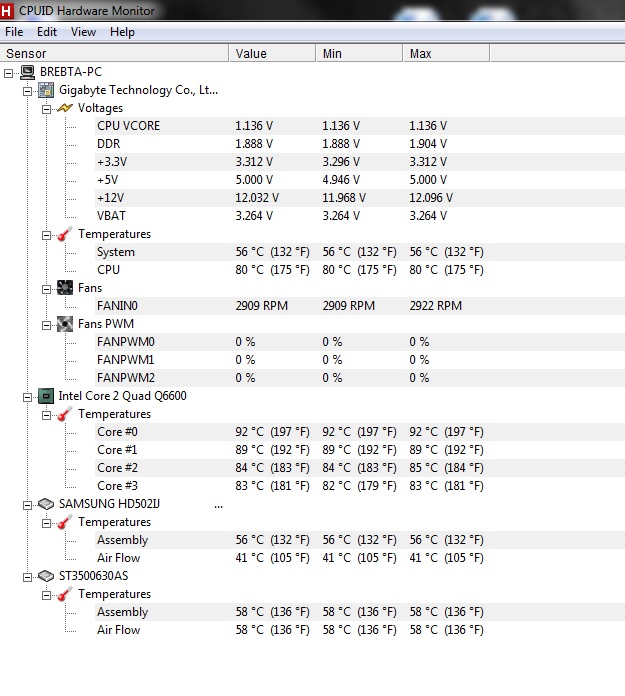Collapse the Fans PWM group
The image size is (625, 696).
point(46,325)
